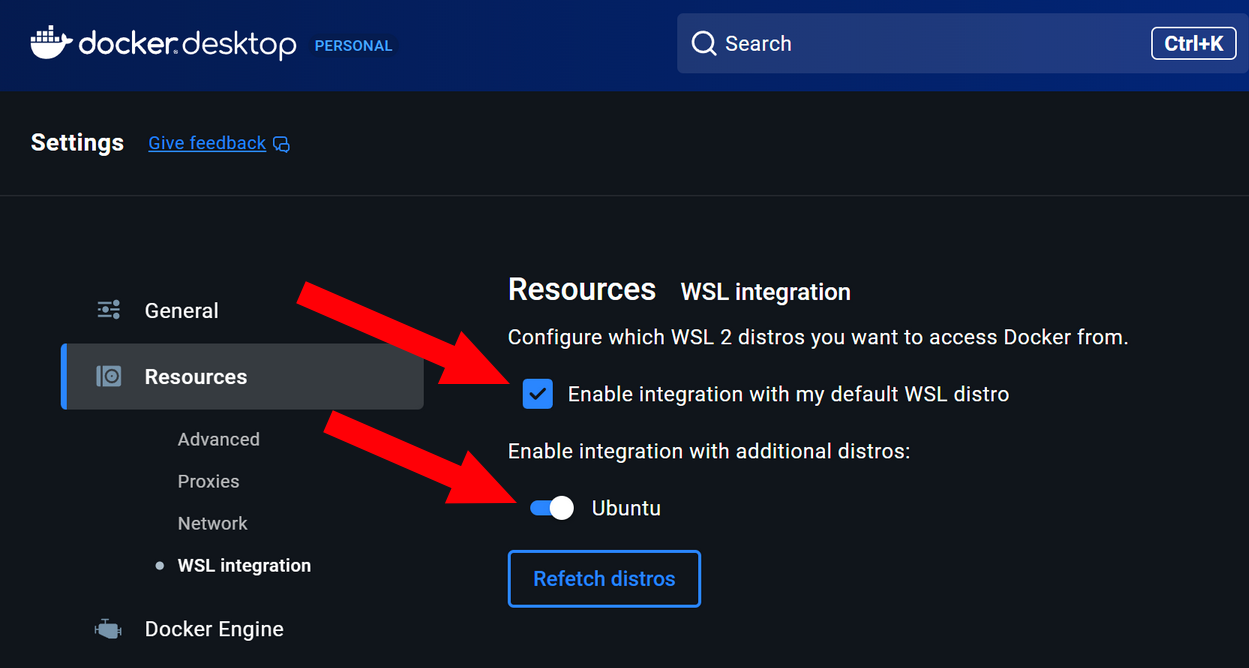Viewport: 1249px width, 668px height.
Task: Uncheck default WSL distro integration checkbox
Action: [538, 394]
